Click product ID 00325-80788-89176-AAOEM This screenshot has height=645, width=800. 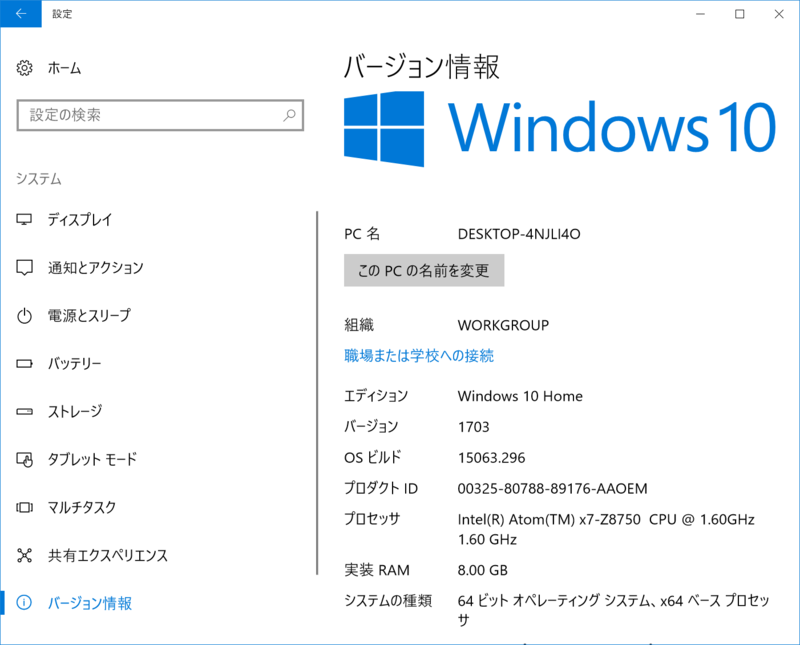[x=553, y=488]
